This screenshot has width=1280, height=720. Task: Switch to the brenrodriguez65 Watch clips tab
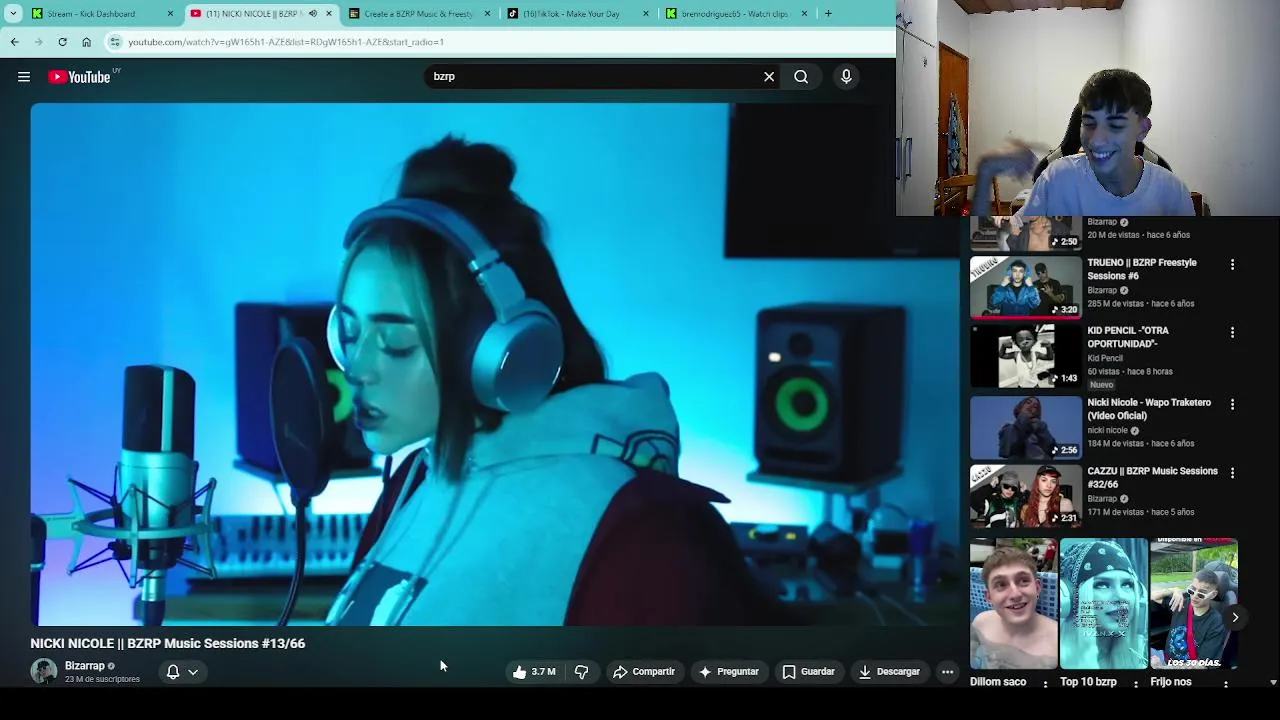coord(734,14)
